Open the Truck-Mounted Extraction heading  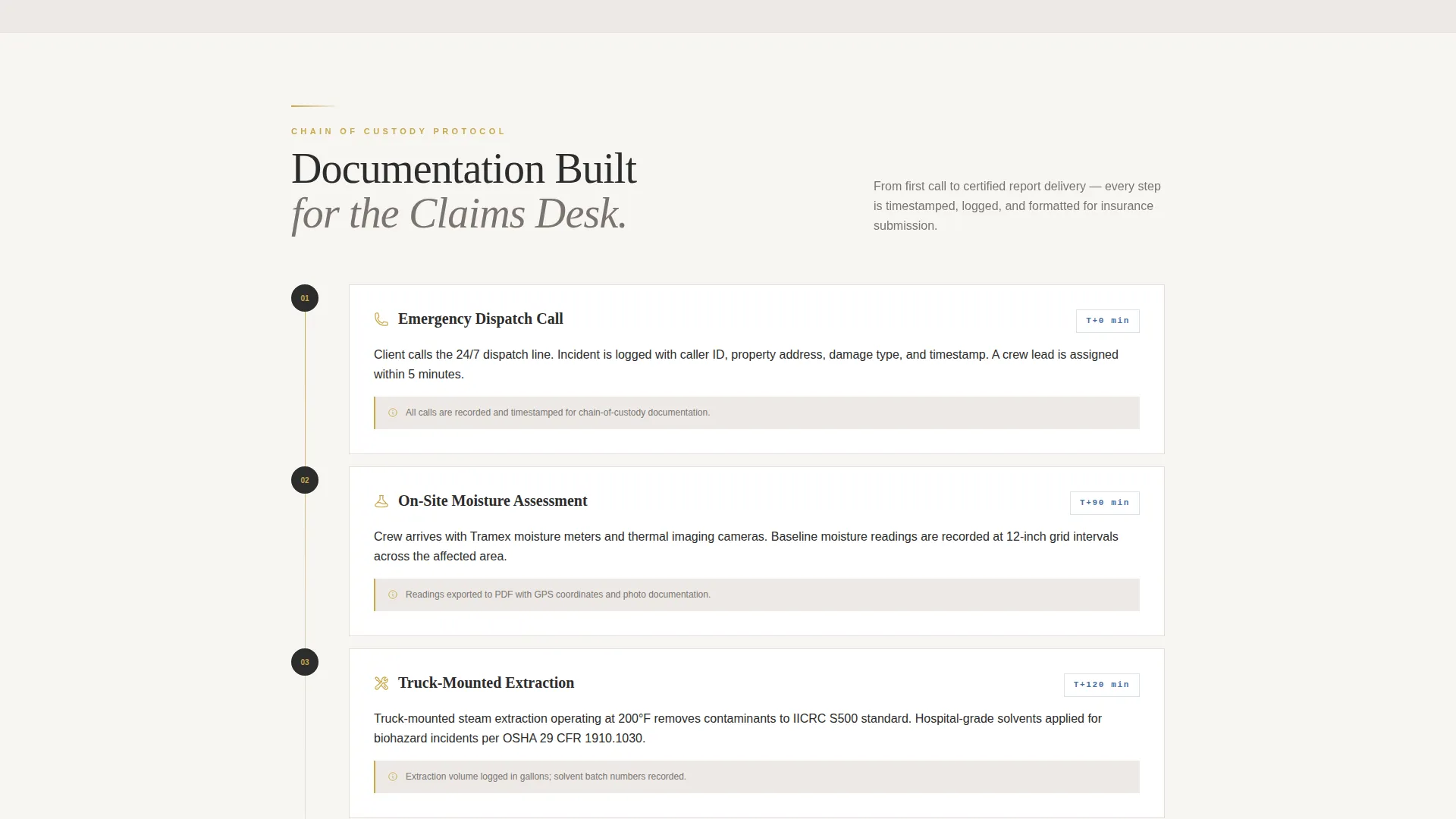[x=486, y=683]
